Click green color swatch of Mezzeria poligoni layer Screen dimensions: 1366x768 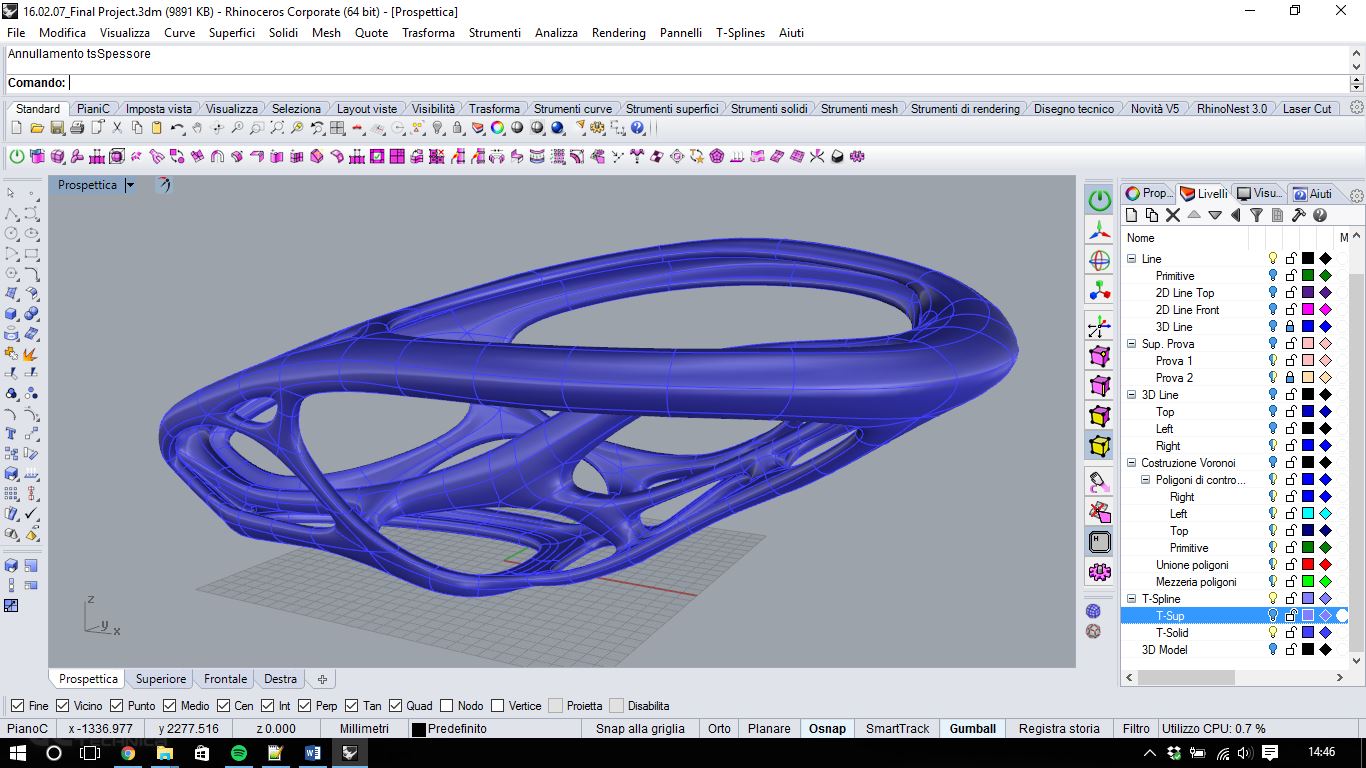point(1308,582)
